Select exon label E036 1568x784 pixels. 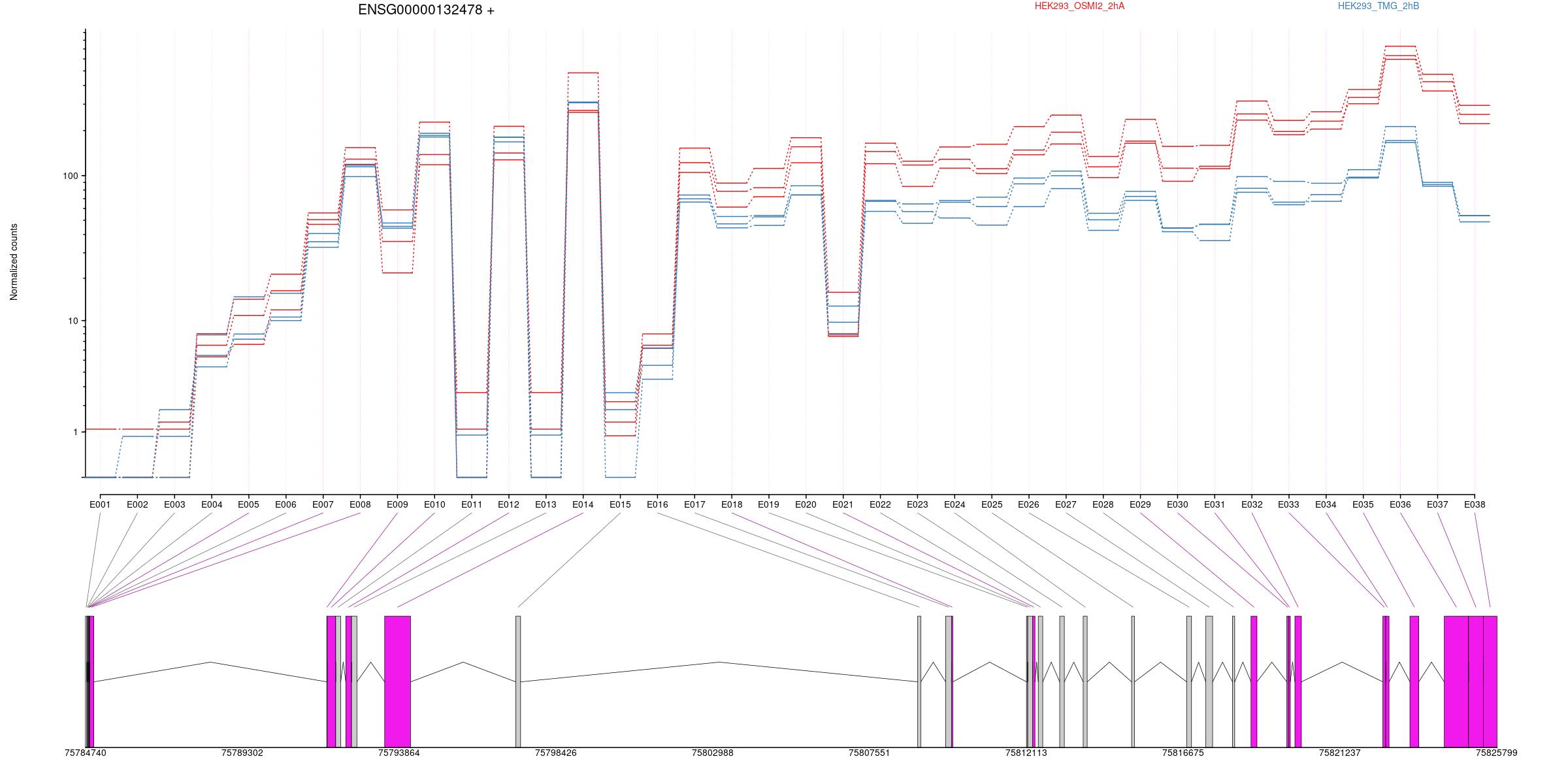[x=1401, y=505]
